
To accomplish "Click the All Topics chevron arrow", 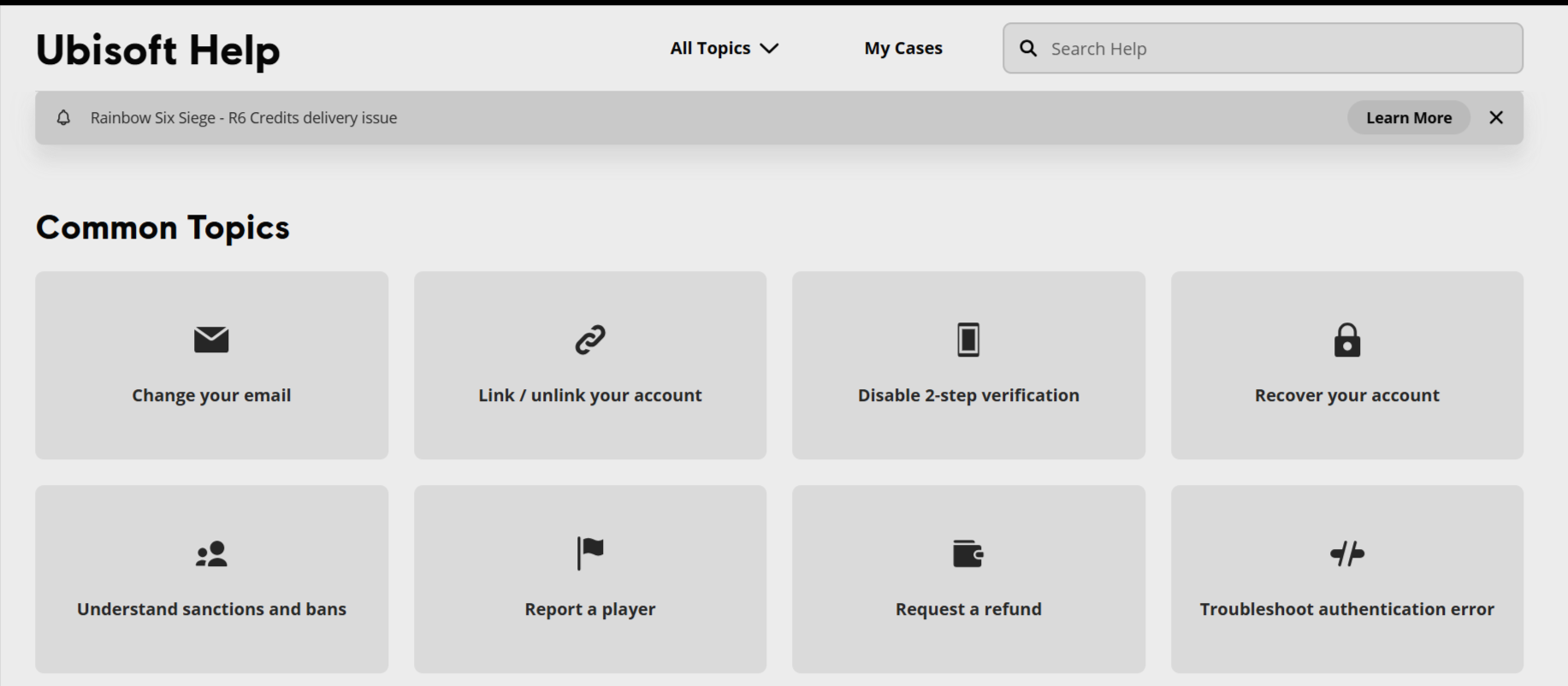I will [x=769, y=49].
